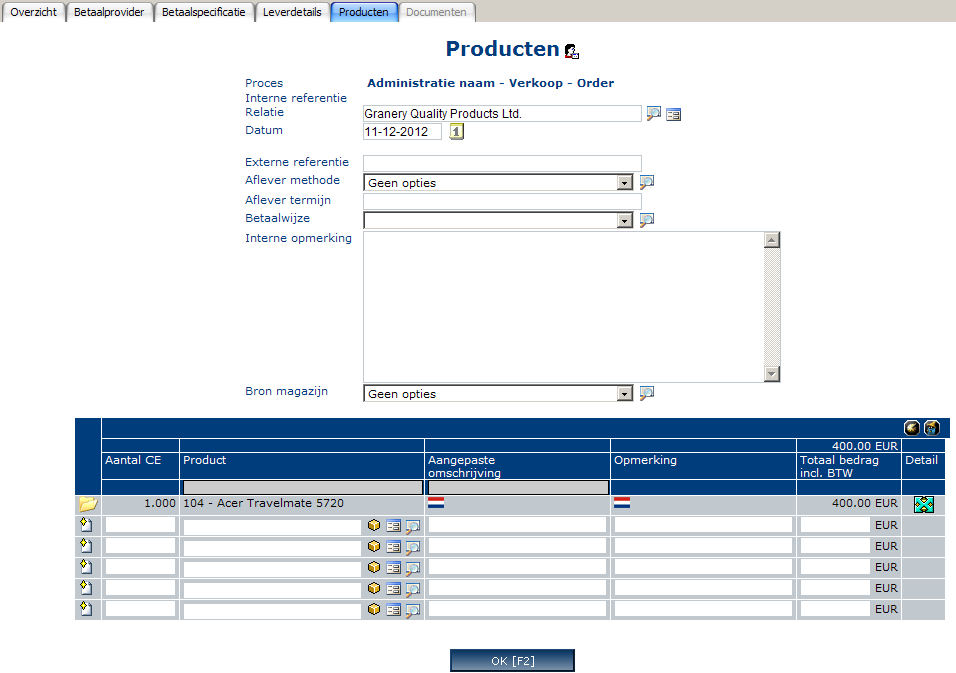Click scroll down arrow in Interne opmerking box

pyautogui.click(x=771, y=374)
